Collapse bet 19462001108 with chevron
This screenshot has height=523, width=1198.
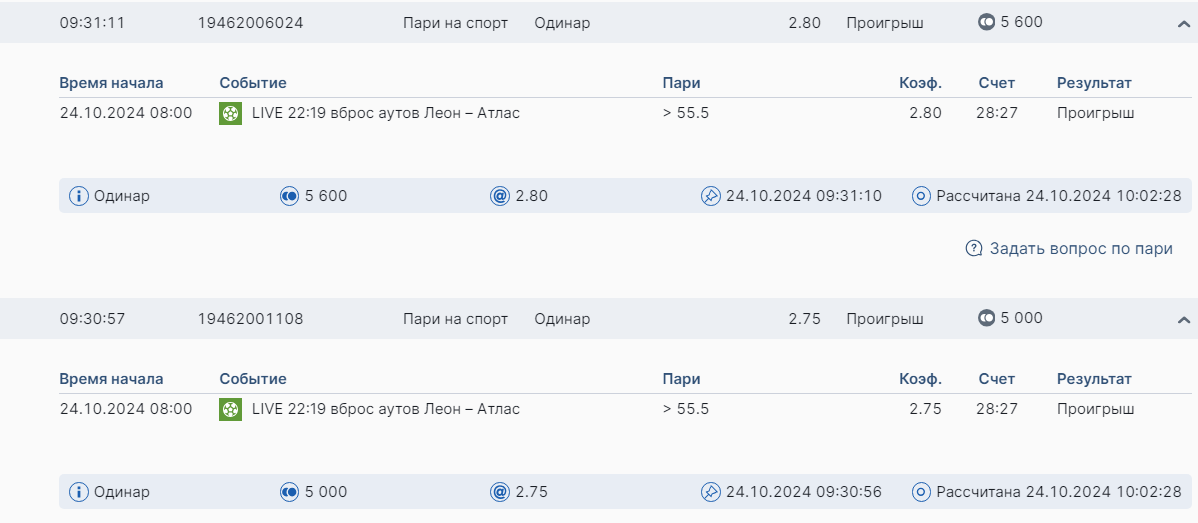tap(1184, 320)
